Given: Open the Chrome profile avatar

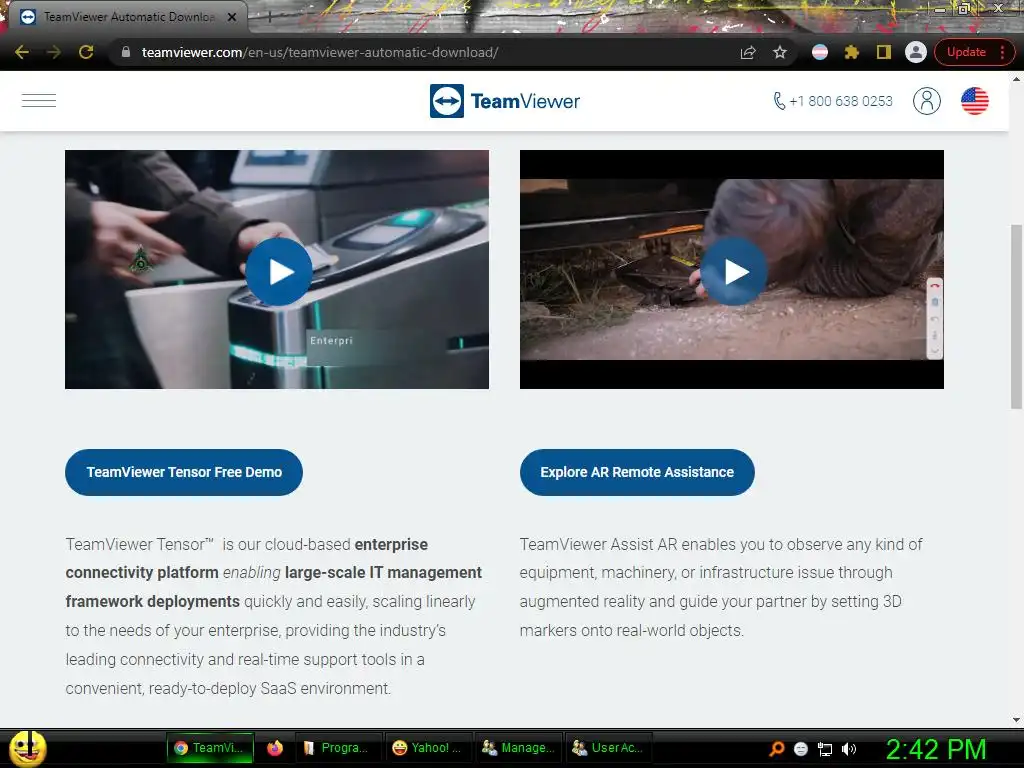Looking at the screenshot, I should [x=916, y=52].
